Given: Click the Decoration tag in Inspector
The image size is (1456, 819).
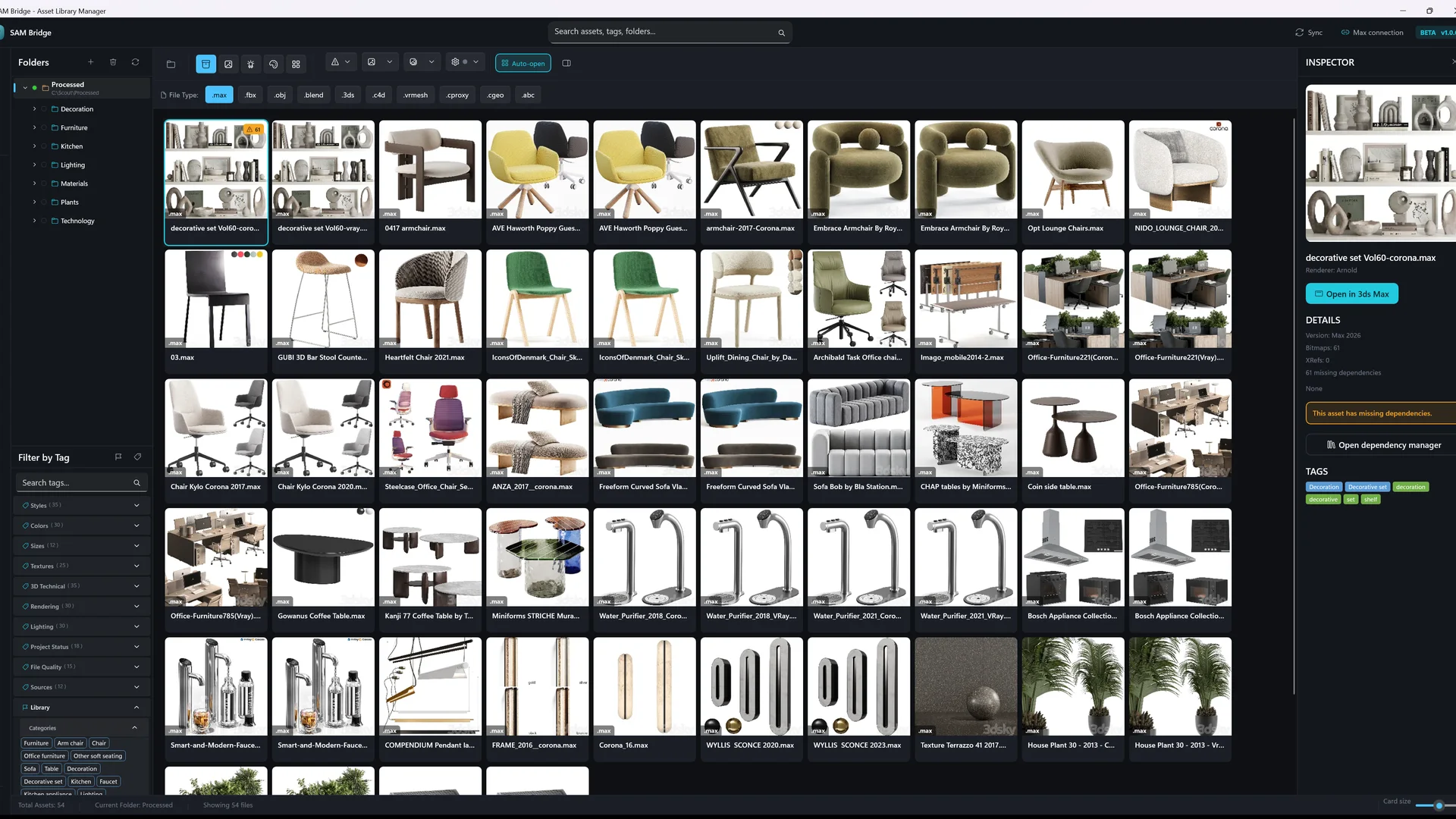Looking at the screenshot, I should pyautogui.click(x=1324, y=487).
